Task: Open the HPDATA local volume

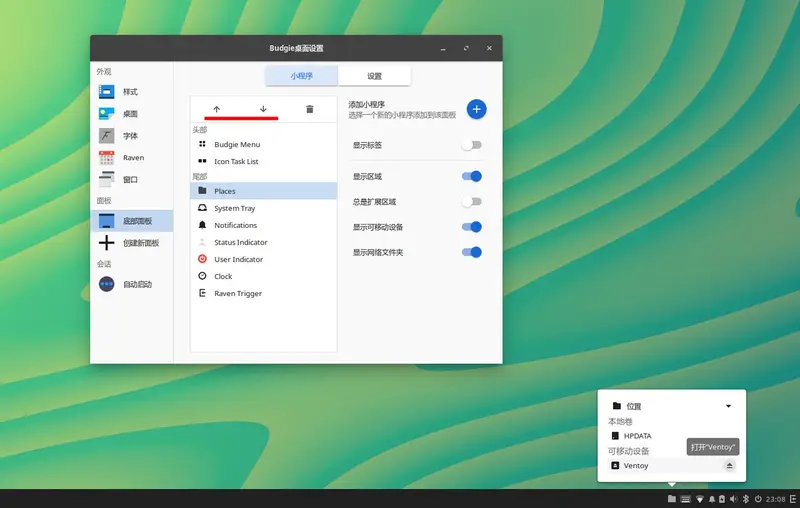Action: [637, 436]
